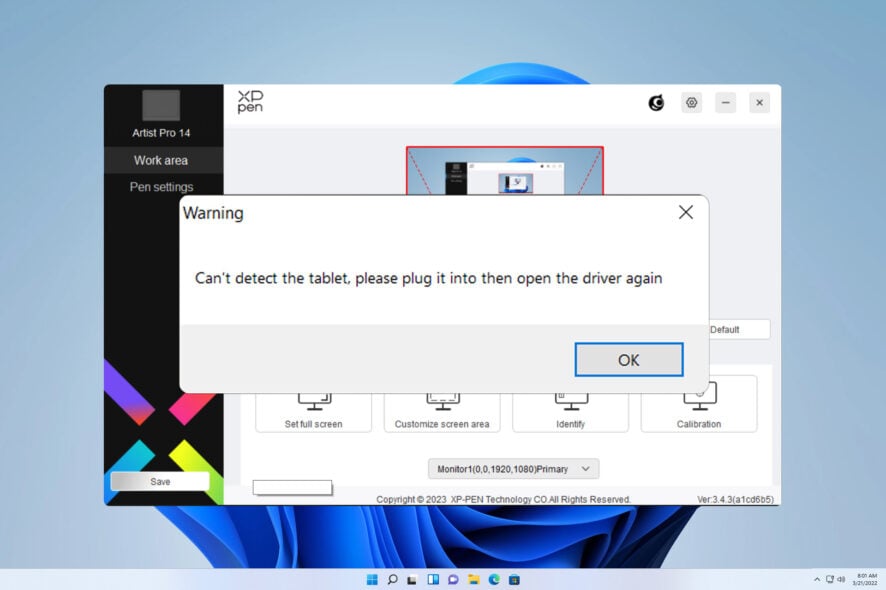The image size is (886, 590).
Task: Switch to the Work area tab
Action: pyautogui.click(x=161, y=160)
